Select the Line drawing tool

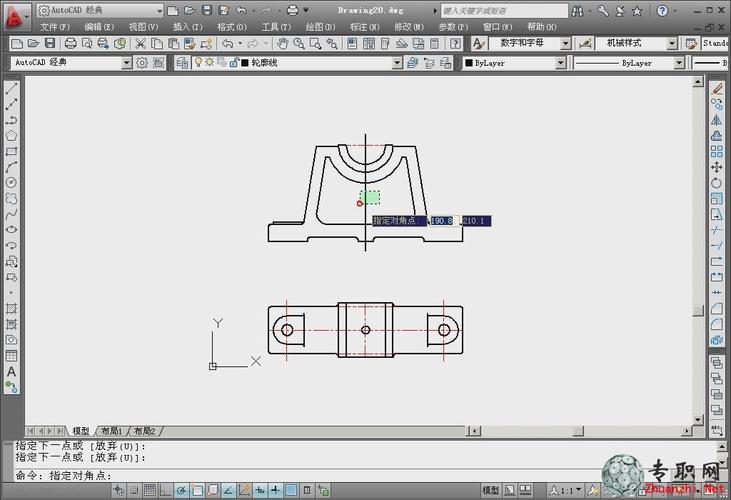(11, 88)
